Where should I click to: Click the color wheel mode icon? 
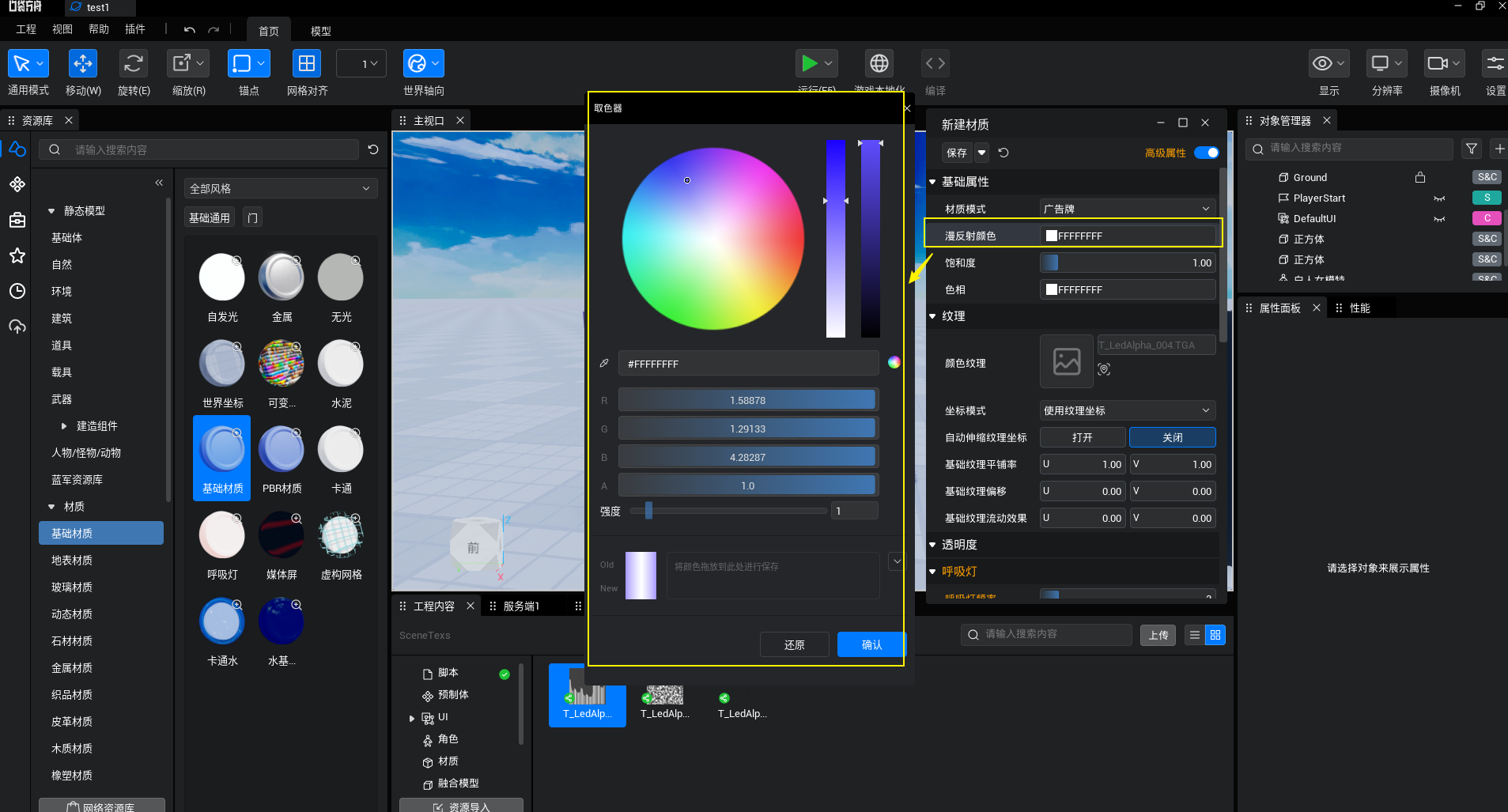[x=894, y=362]
